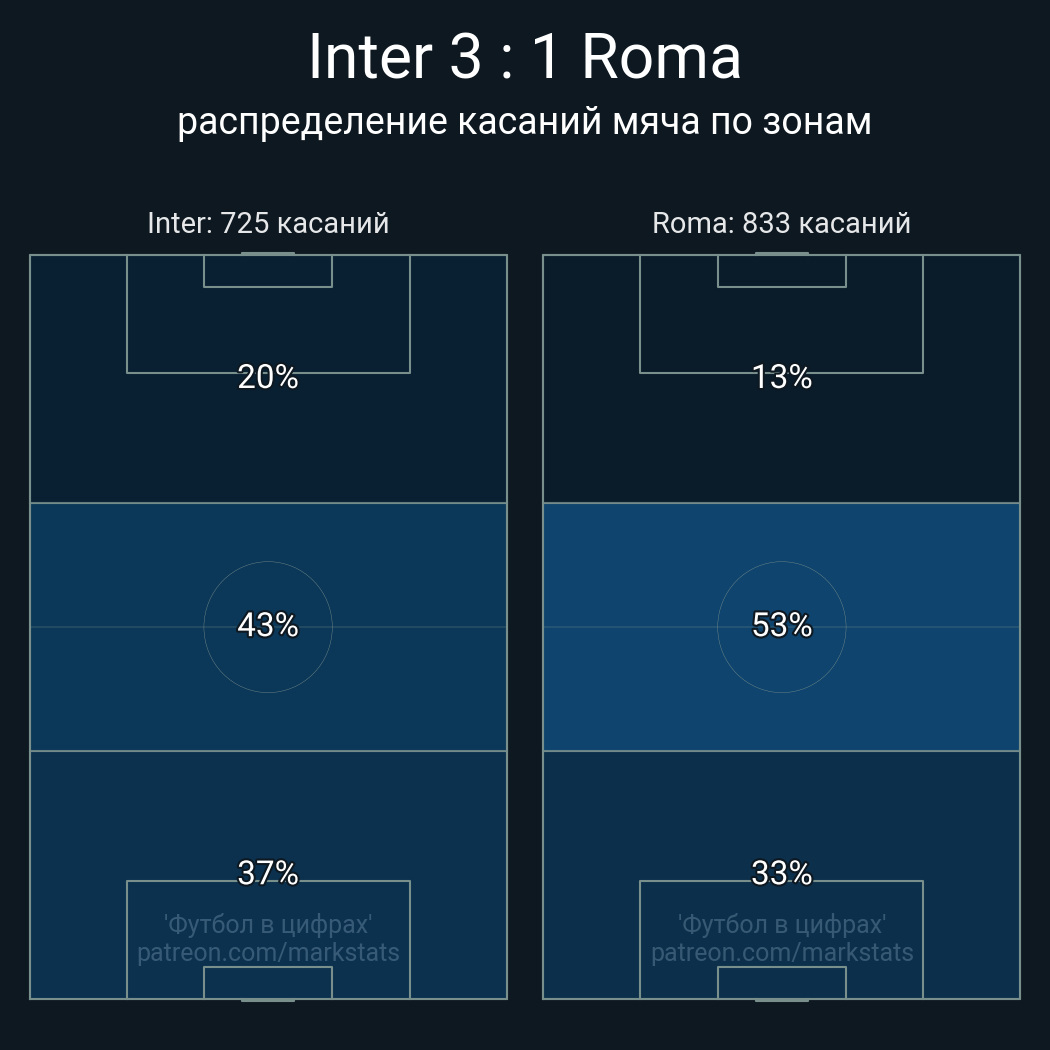Select the Inter: 725 касаний label
The image size is (1050, 1050).
click(x=268, y=223)
